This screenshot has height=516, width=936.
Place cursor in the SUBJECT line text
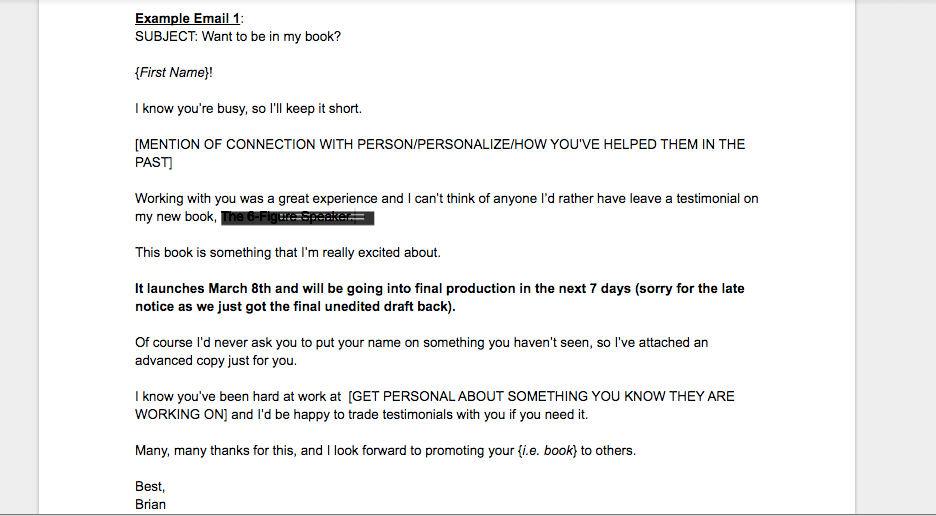coord(238,36)
